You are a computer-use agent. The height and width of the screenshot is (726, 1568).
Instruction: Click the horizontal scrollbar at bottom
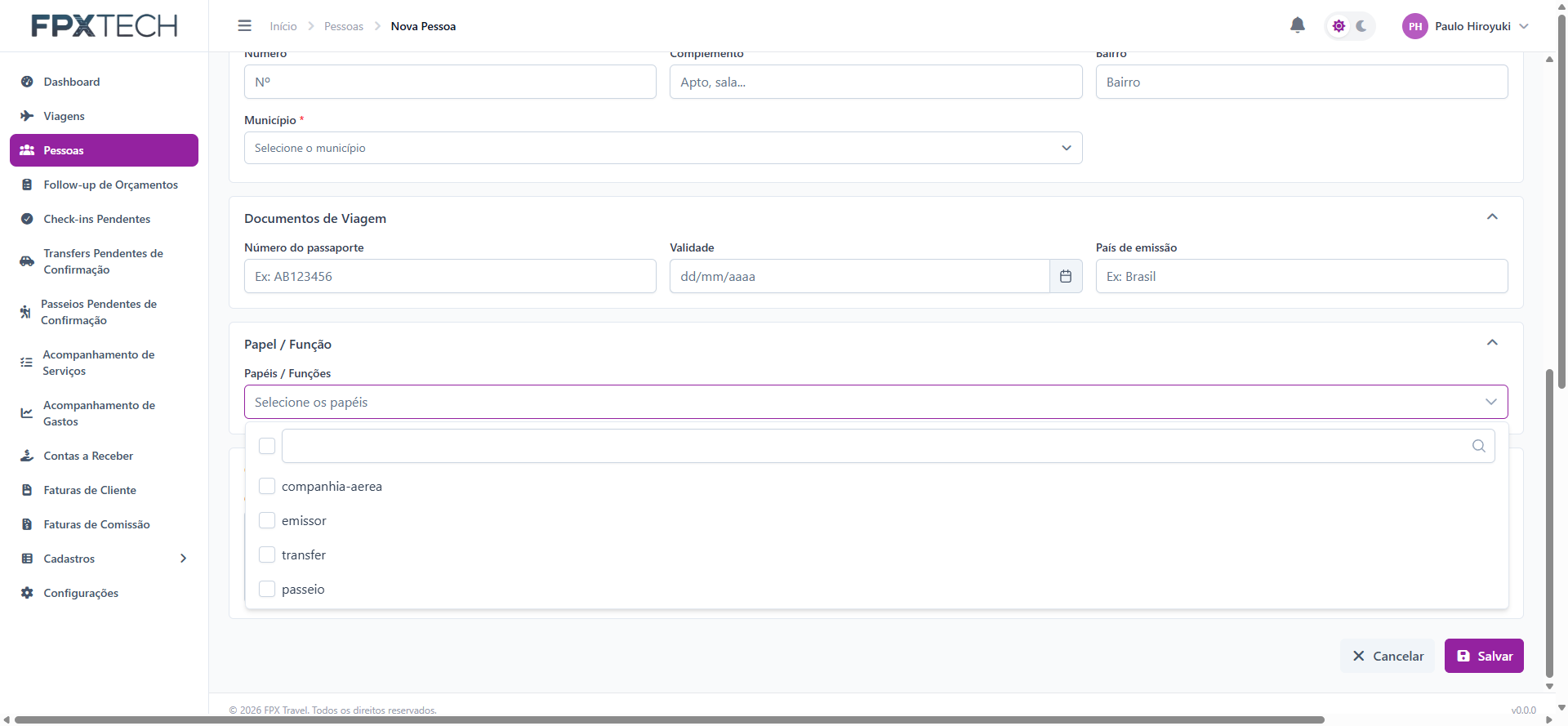tap(670, 719)
